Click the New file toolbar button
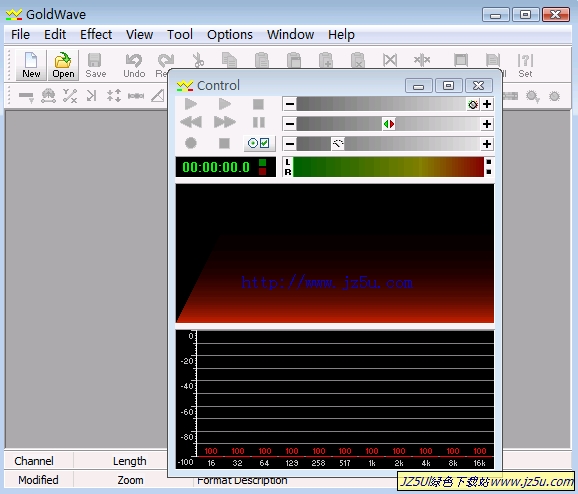578x494 pixels. (x=31, y=65)
